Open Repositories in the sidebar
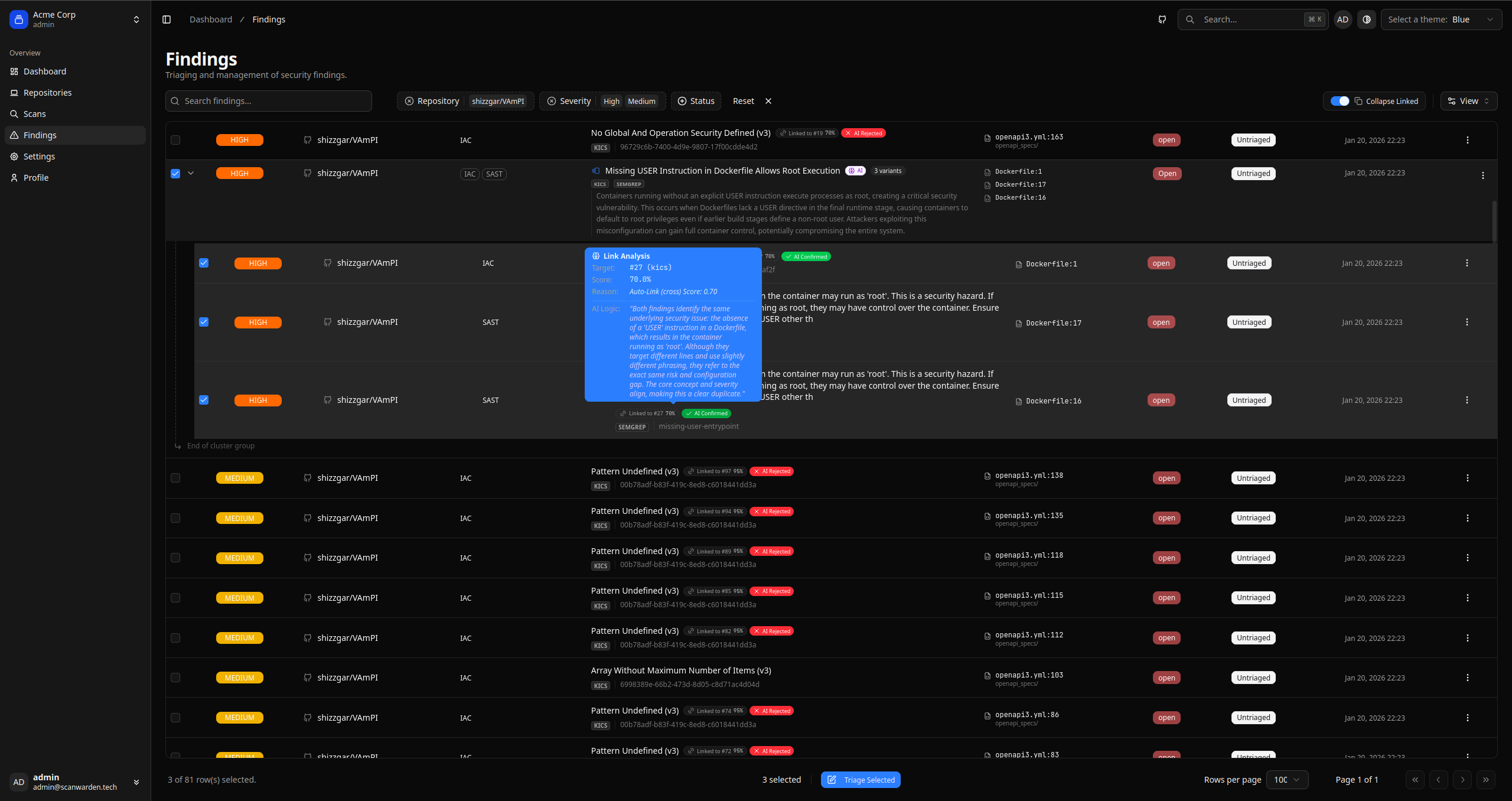The width and height of the screenshot is (1512, 801). point(47,93)
